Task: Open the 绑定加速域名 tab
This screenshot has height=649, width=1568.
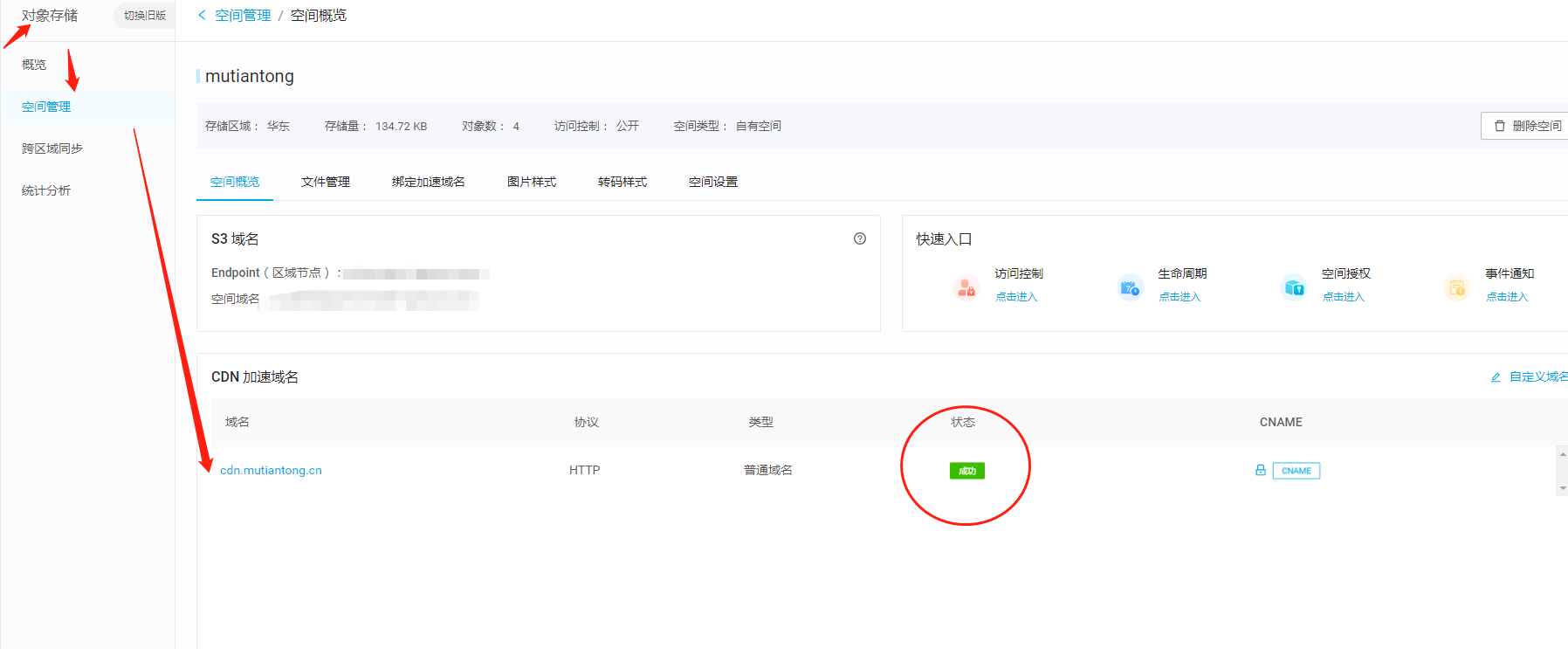Action: pos(428,182)
